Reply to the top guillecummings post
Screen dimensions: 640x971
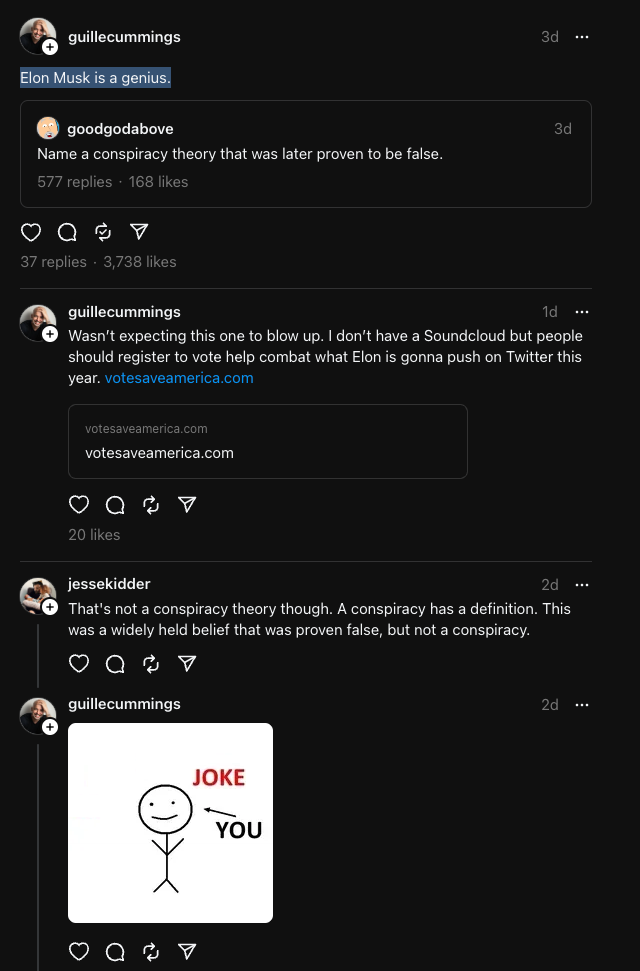(x=67, y=232)
